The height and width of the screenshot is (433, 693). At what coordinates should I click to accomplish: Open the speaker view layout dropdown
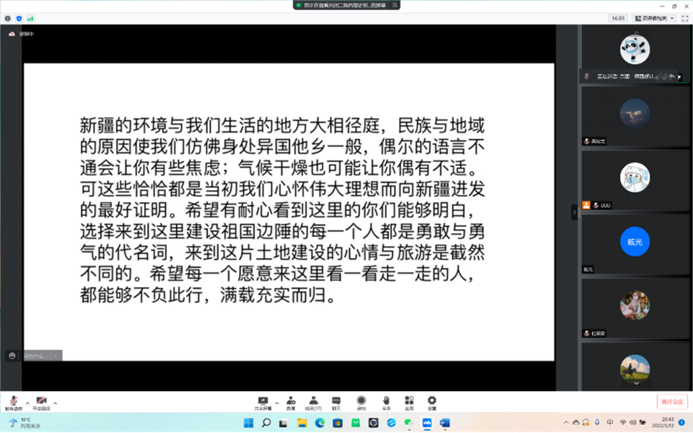658,18
